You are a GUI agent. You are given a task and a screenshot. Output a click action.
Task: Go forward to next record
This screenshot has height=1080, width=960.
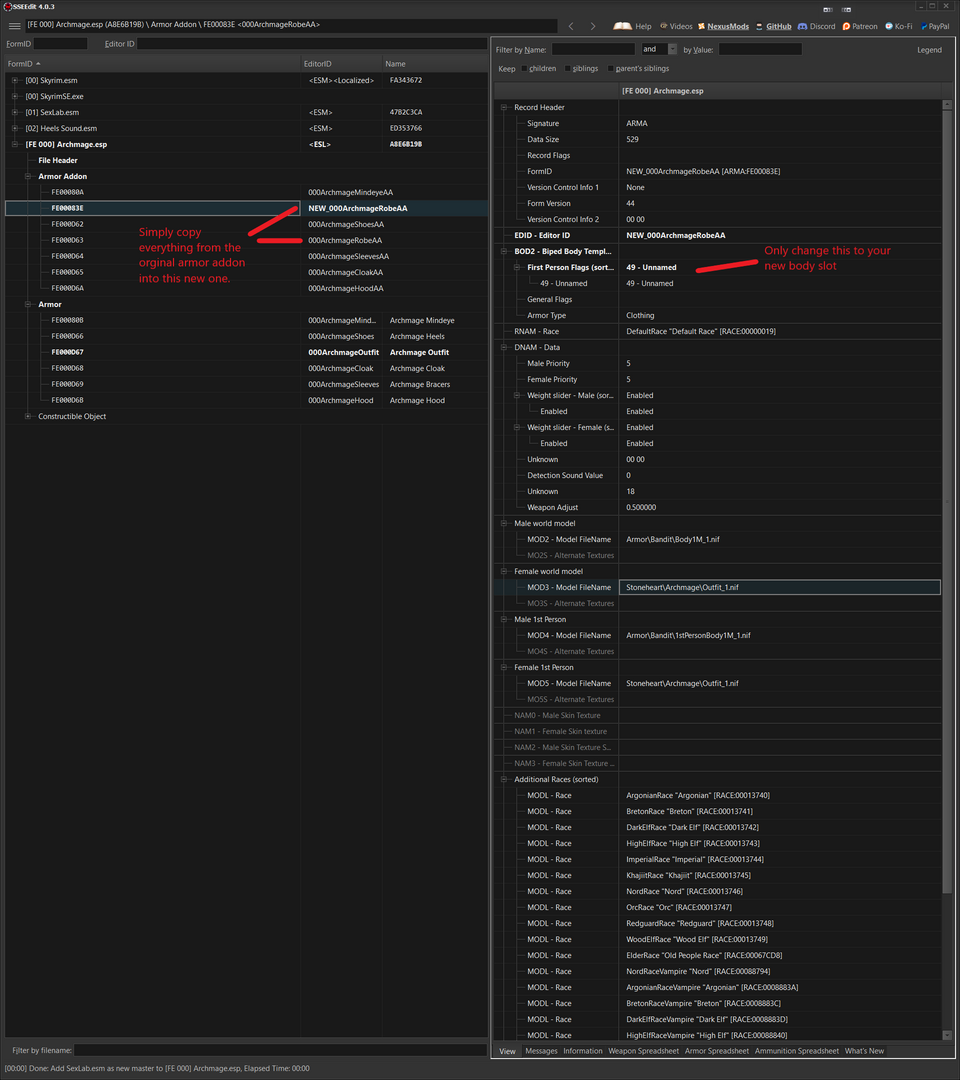(593, 26)
